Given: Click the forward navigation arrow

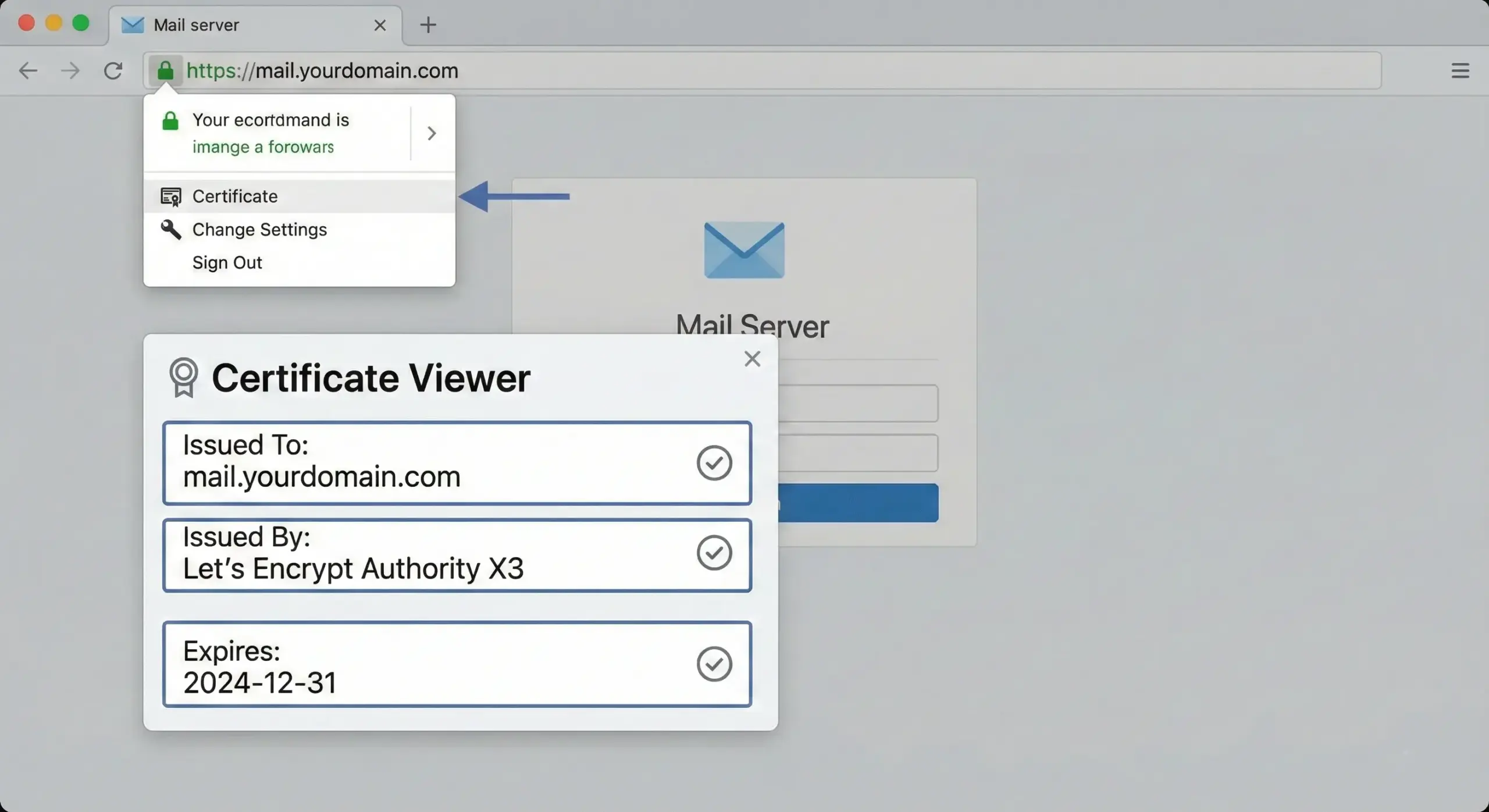Looking at the screenshot, I should tap(70, 70).
